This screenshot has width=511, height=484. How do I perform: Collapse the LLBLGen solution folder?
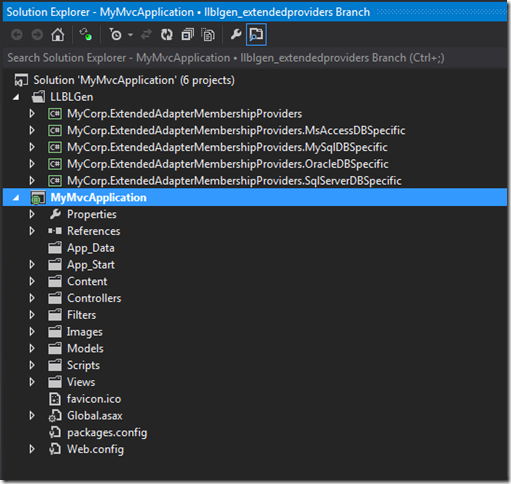tap(16, 97)
